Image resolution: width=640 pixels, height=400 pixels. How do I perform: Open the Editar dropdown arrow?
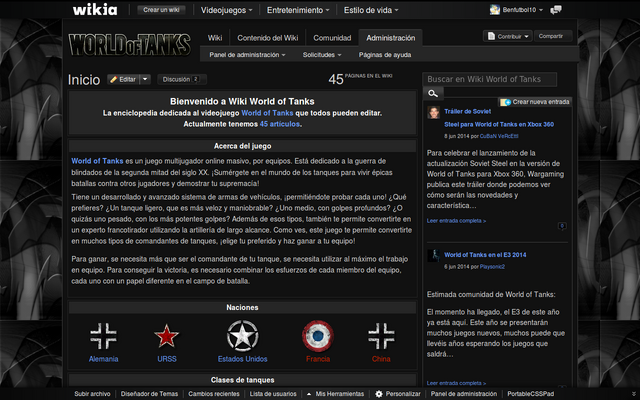[145, 79]
